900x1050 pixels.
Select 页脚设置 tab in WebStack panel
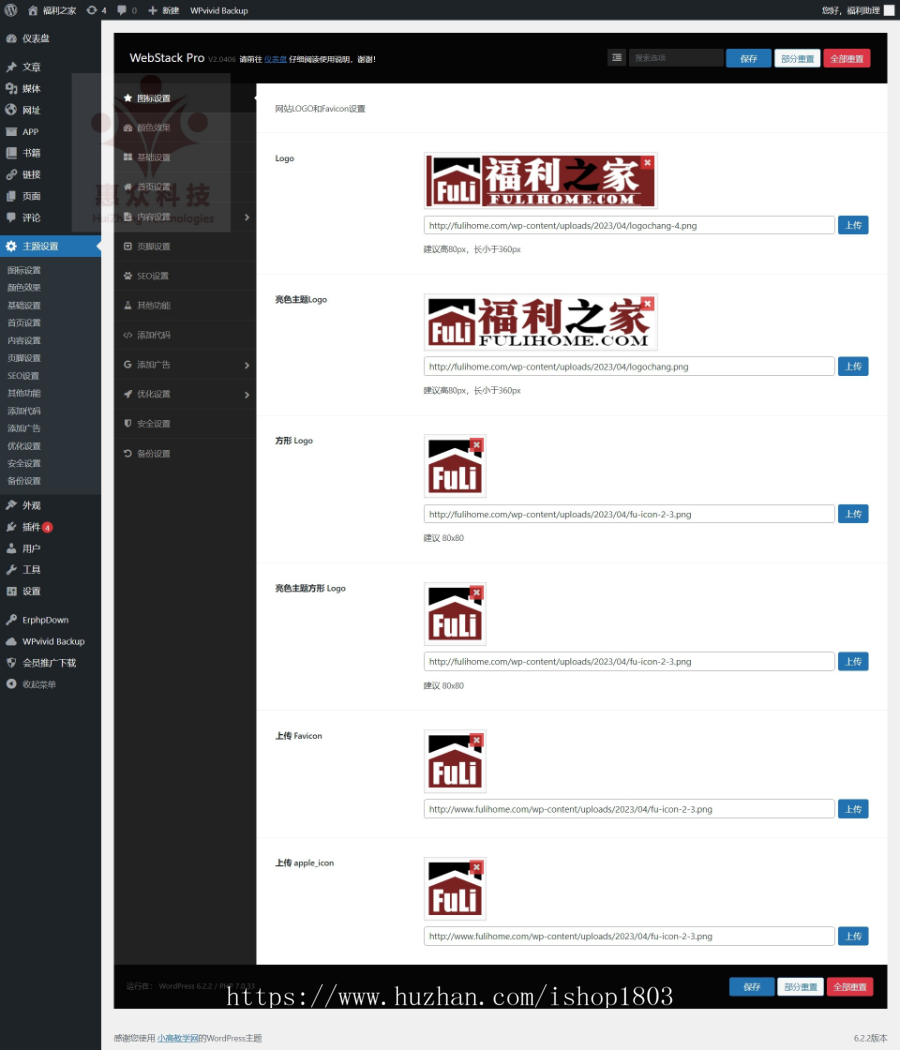click(185, 246)
